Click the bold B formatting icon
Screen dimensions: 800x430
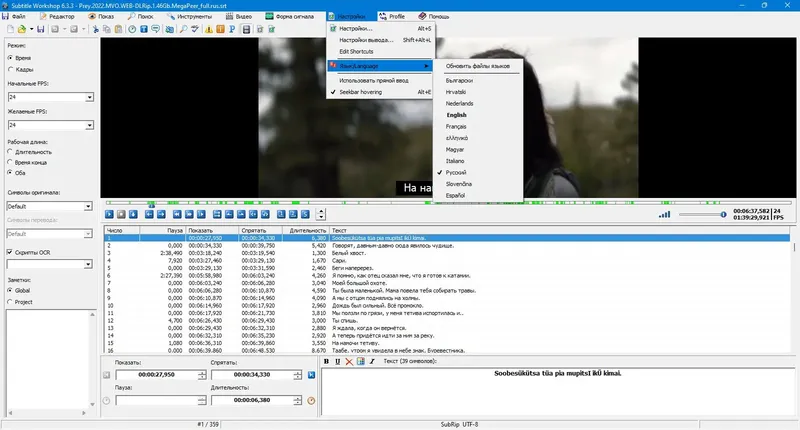tap(327, 361)
